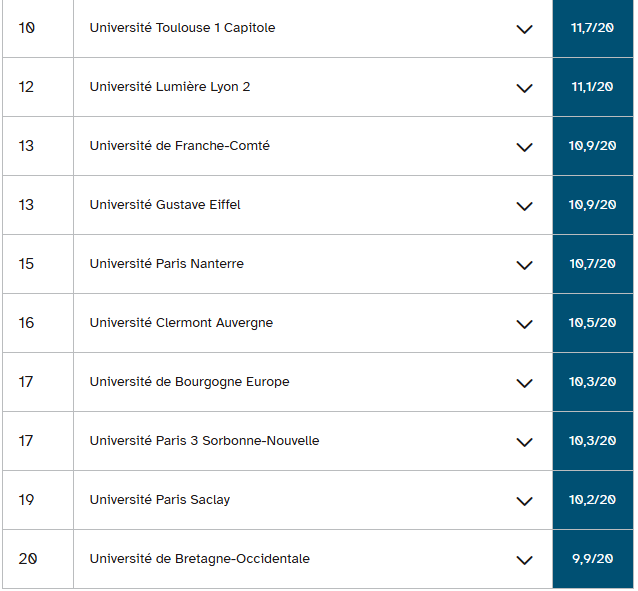Expand the Université Clermont Auvergne chevron

pyautogui.click(x=524, y=324)
